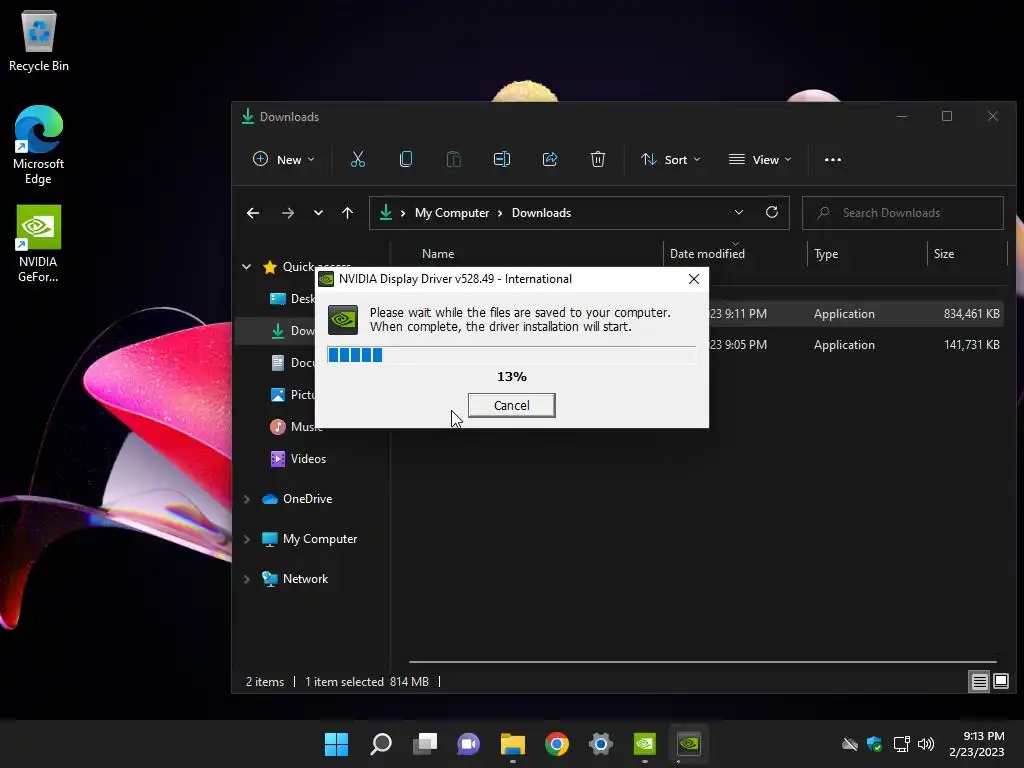Select Network in navigation pane

coord(295,579)
